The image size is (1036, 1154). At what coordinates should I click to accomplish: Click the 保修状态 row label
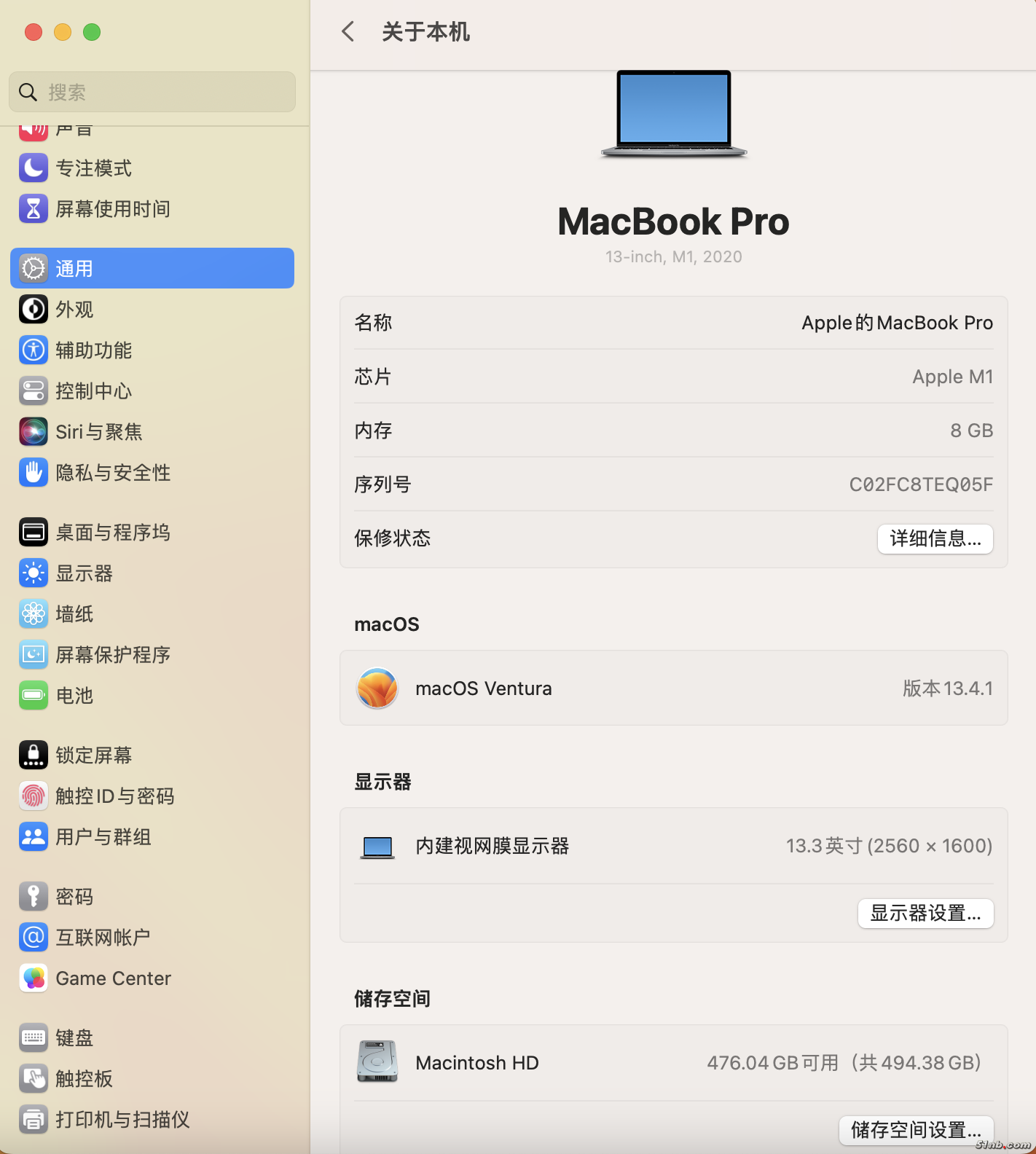393,538
